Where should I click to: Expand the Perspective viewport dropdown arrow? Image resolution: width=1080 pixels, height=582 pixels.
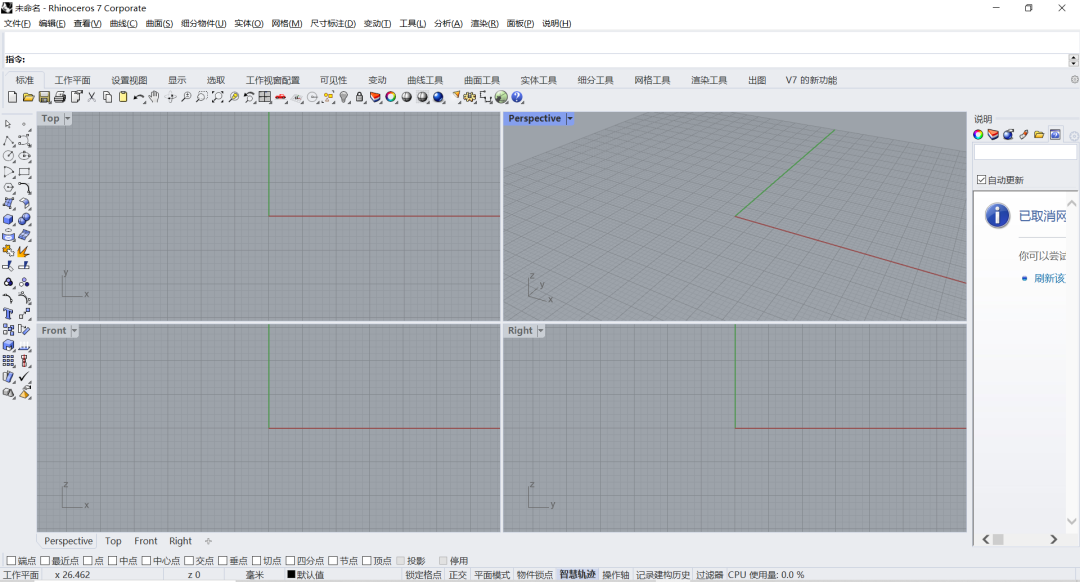570,118
